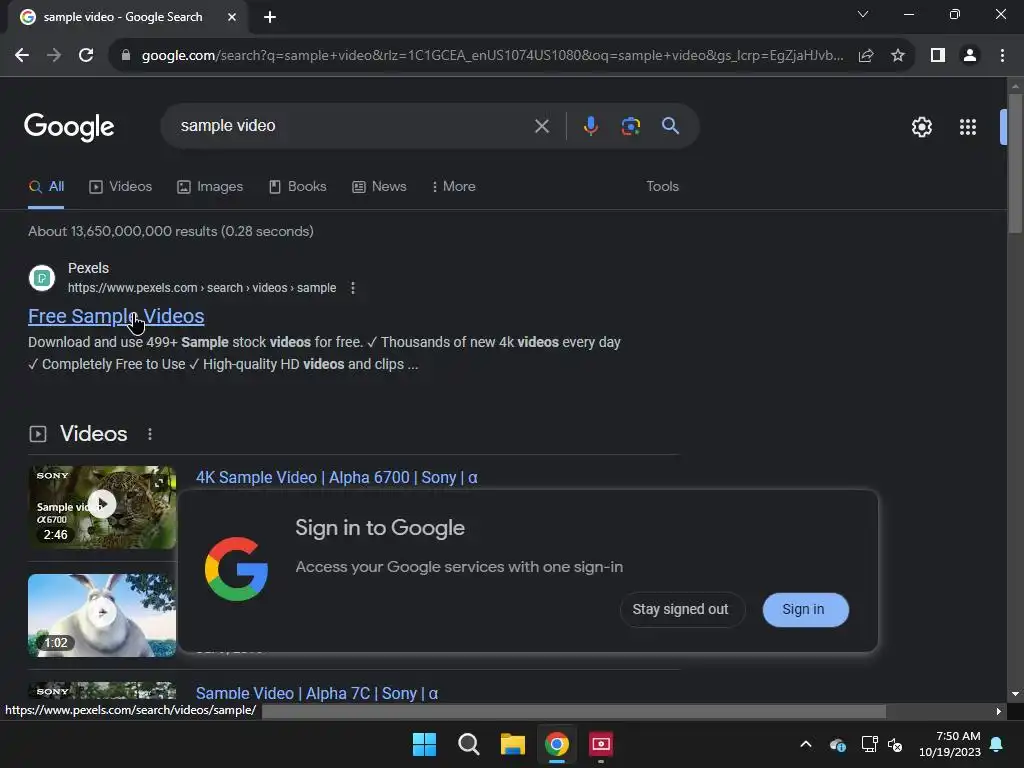Open the clock and date in taskbar

click(x=950, y=744)
